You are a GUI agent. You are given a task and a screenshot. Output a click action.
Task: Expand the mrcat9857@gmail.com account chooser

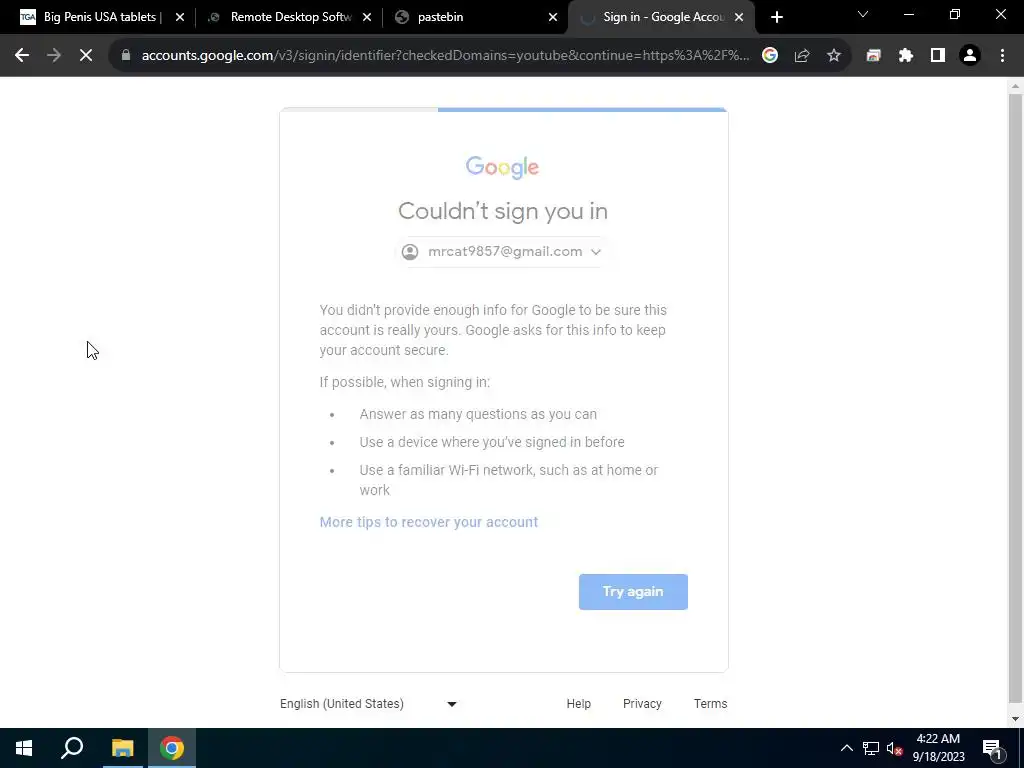pos(502,251)
